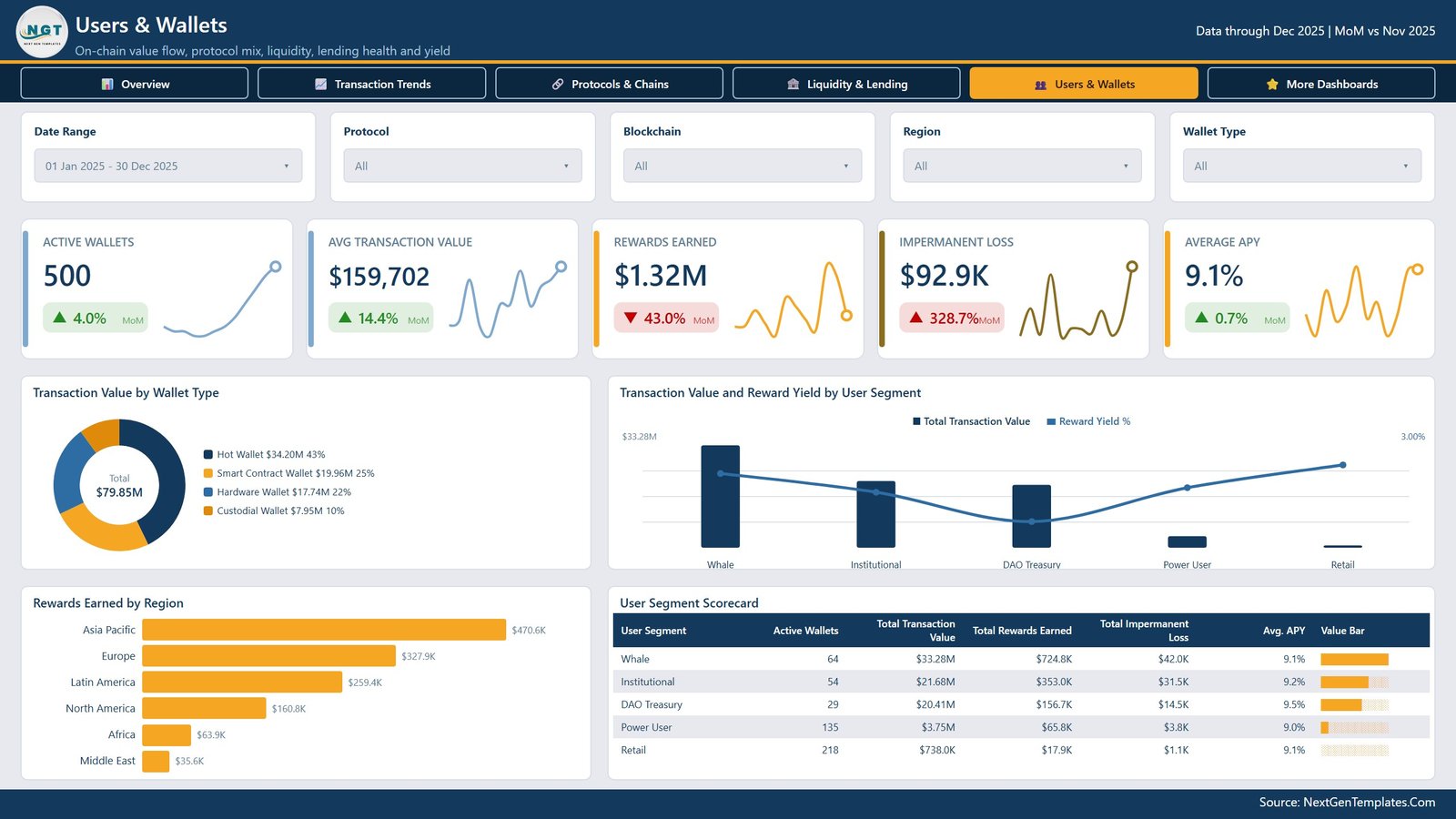This screenshot has height=819, width=1456.
Task: Toggle Total Transaction Value legend item
Action: click(971, 421)
